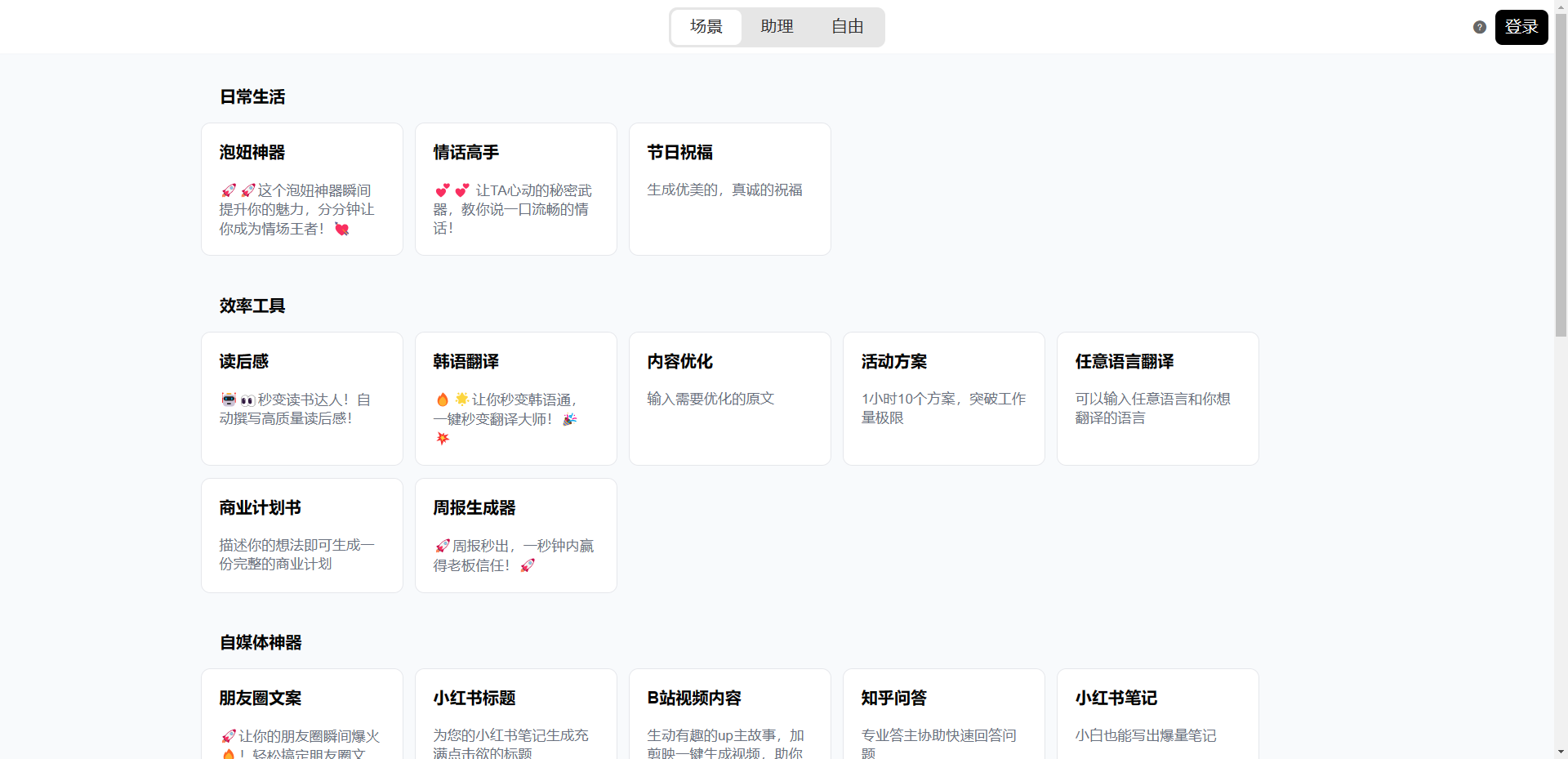Click description '专业答主协助快速回答问题'
The image size is (1568, 759).
click(938, 743)
